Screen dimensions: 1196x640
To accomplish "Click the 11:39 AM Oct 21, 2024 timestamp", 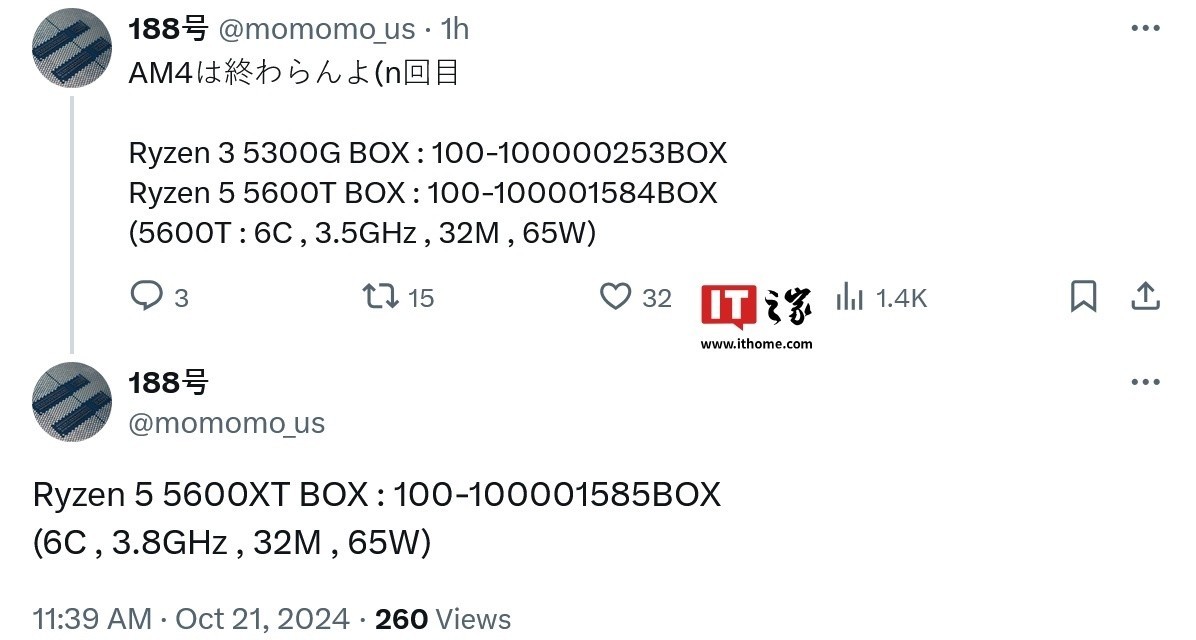I will [191, 619].
